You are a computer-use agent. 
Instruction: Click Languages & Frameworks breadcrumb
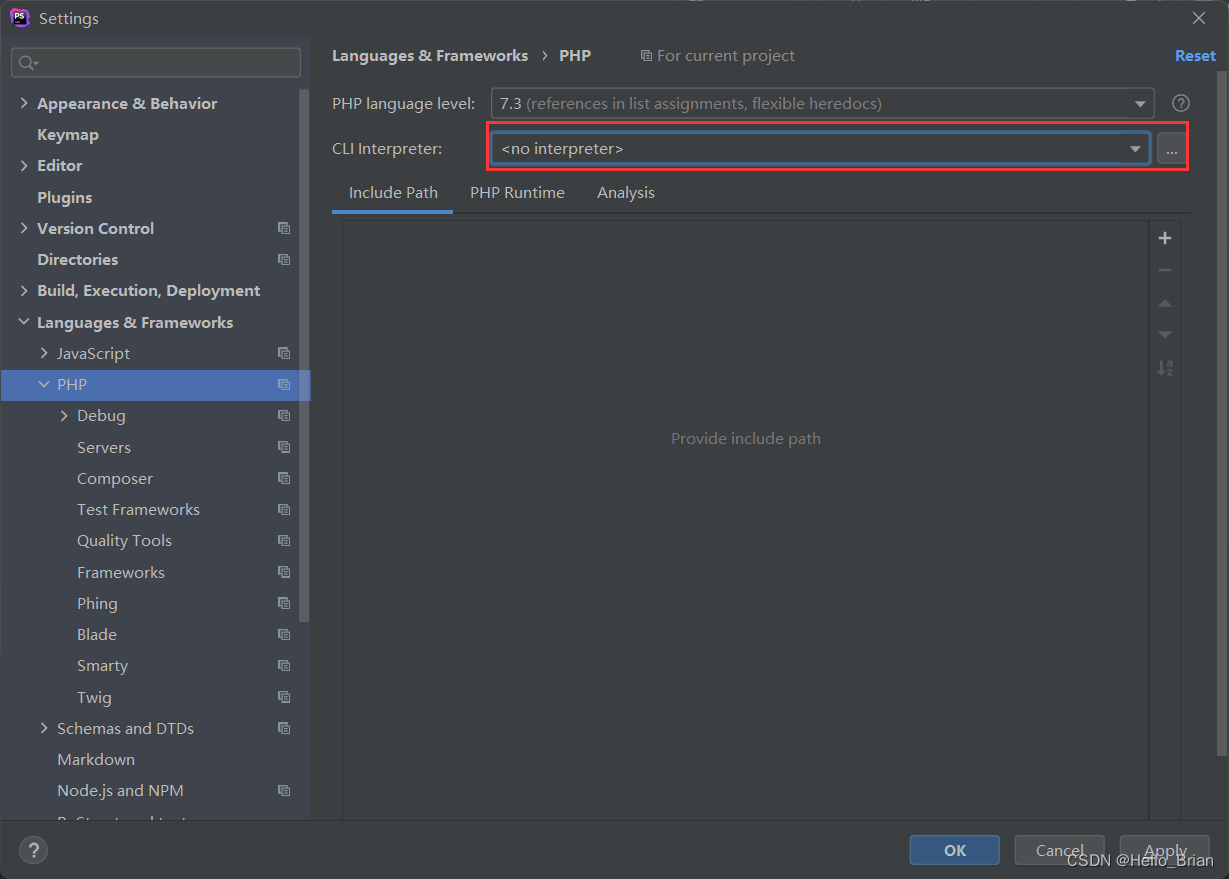(430, 56)
